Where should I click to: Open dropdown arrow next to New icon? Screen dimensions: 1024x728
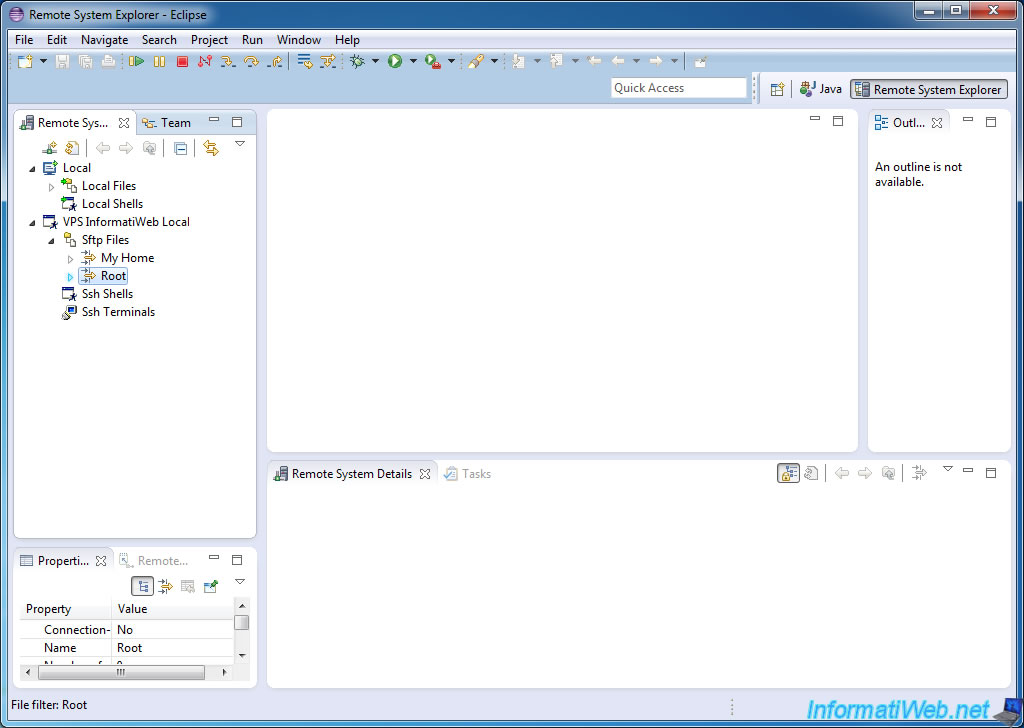pyautogui.click(x=43, y=61)
